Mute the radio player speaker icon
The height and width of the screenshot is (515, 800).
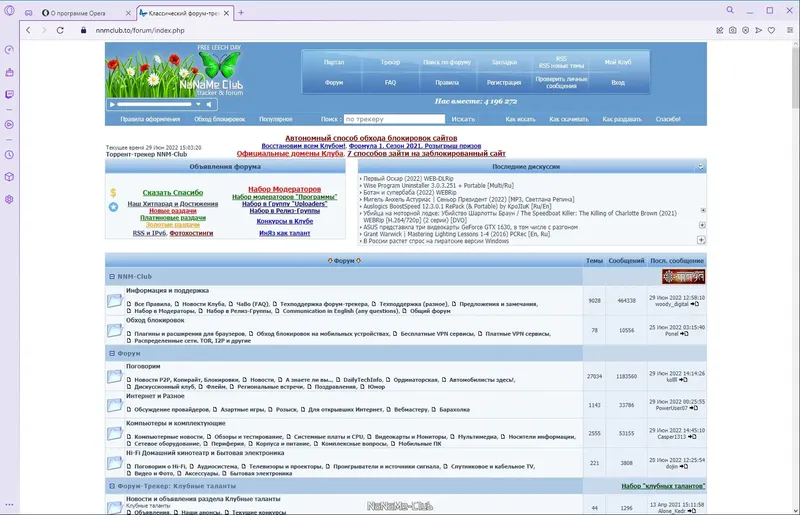[209, 104]
